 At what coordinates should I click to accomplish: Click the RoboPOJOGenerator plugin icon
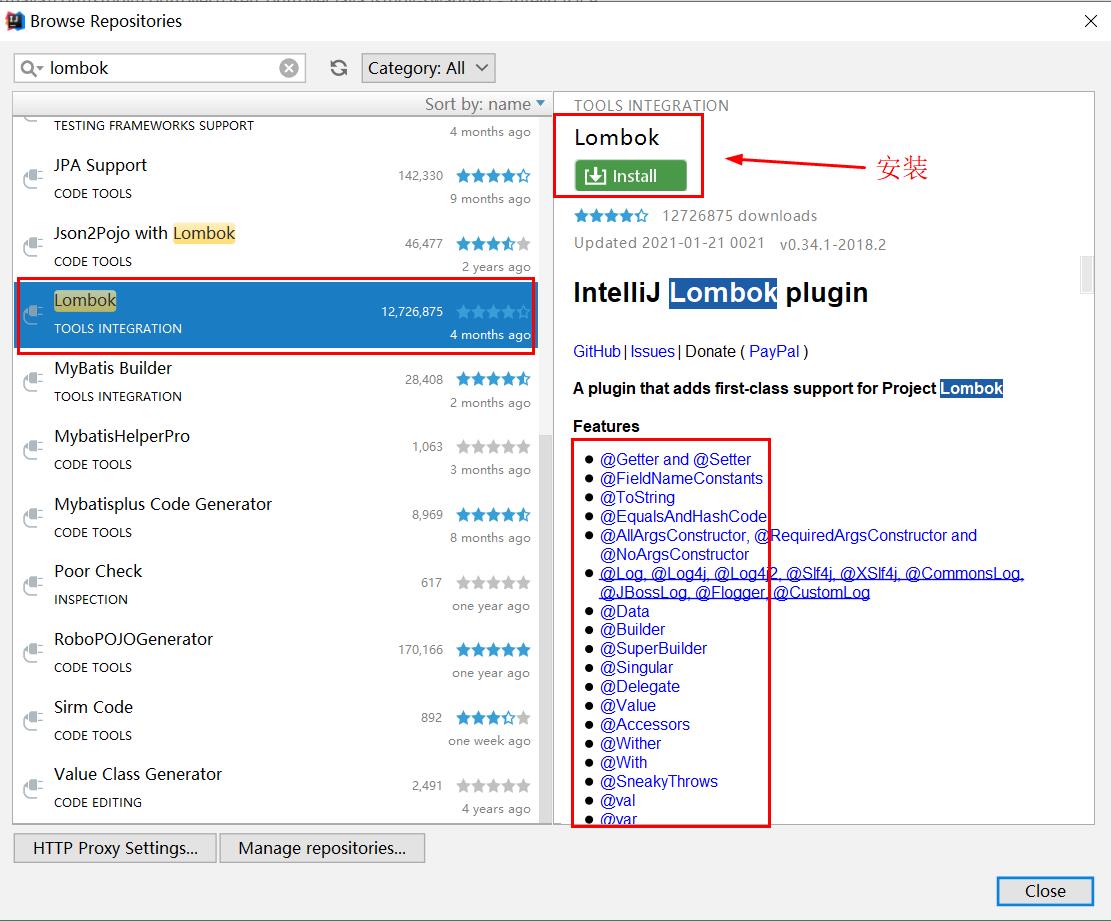click(x=31, y=652)
